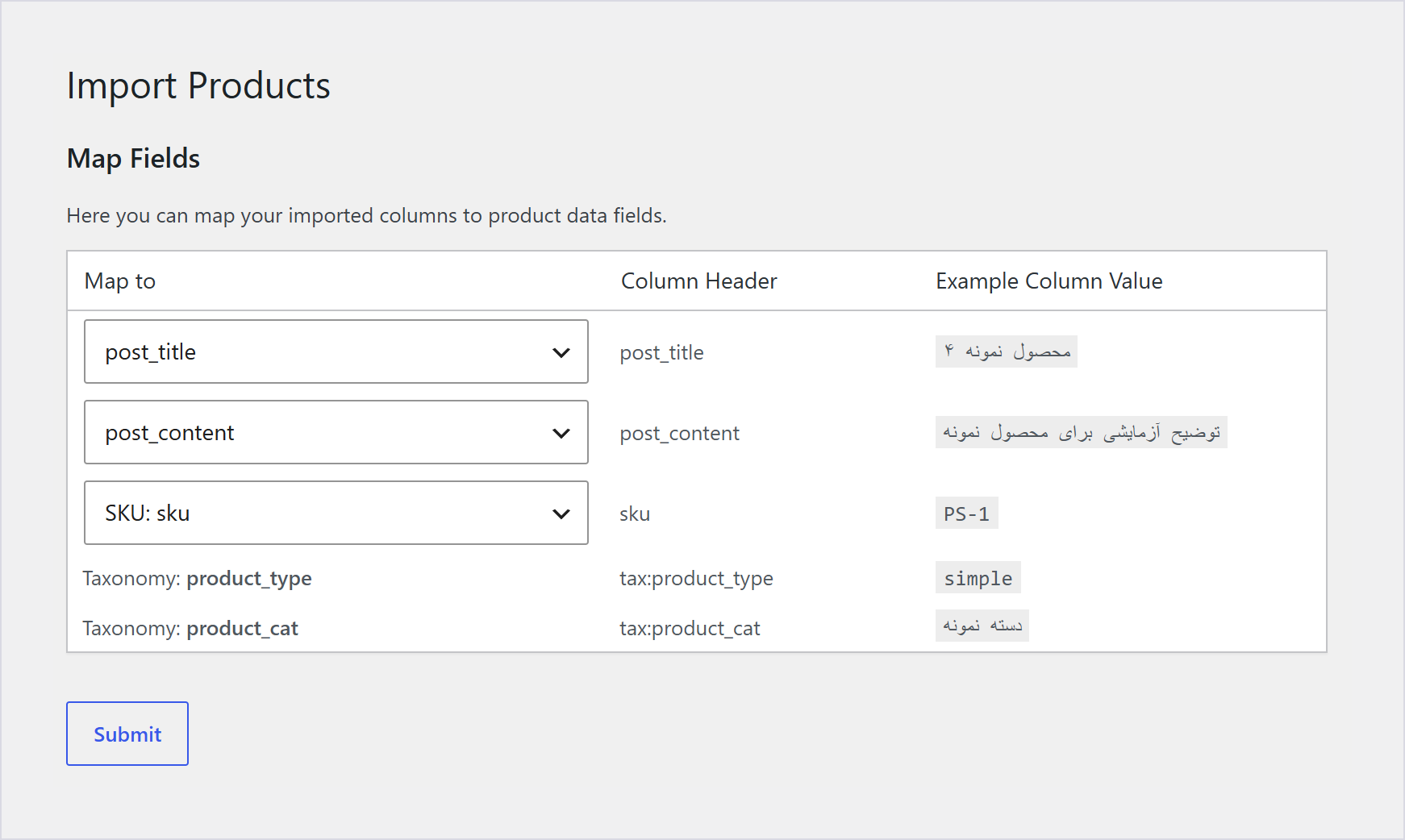Select the post_title column header text
Viewport: 1405px width, 840px height.
coord(661,353)
